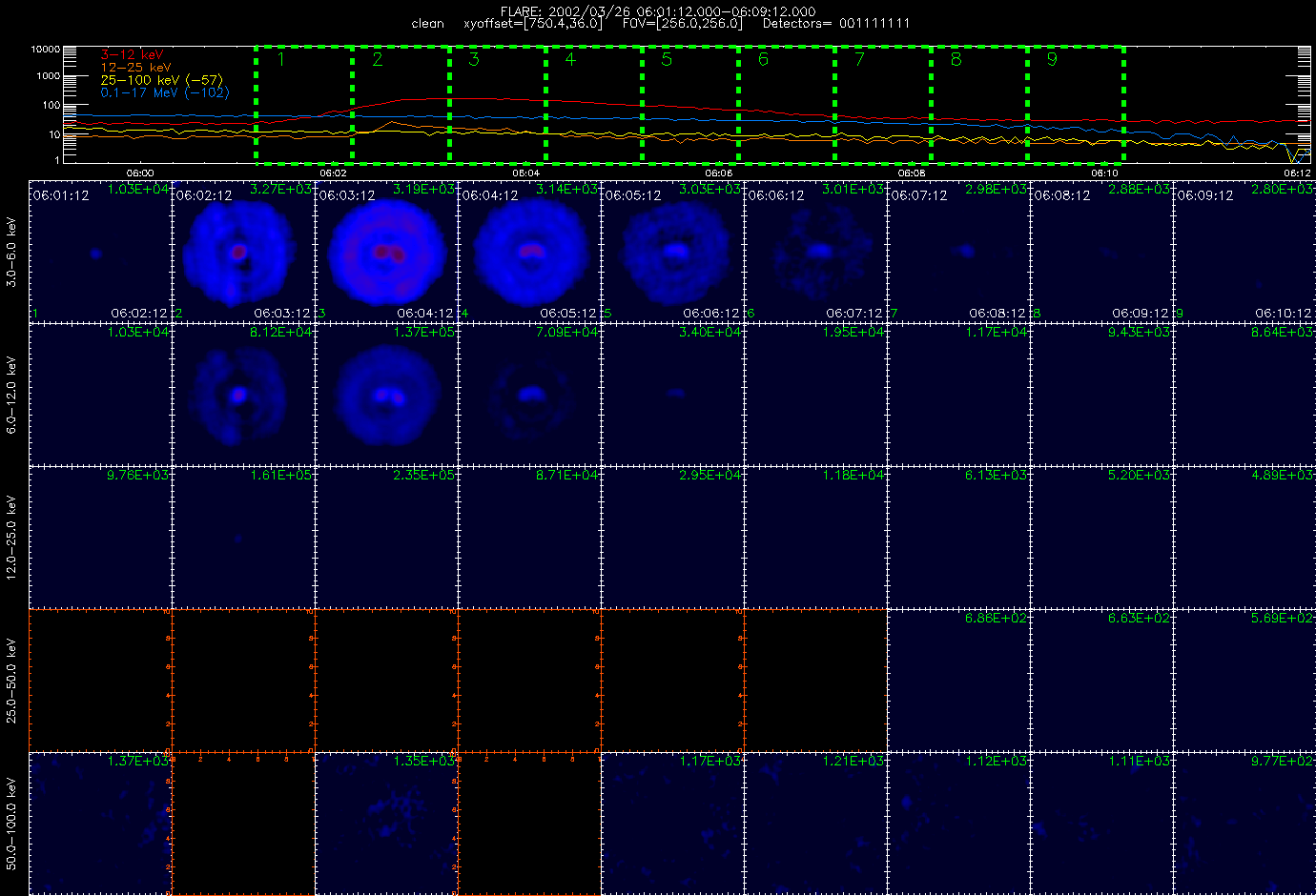Select interval 6 box in the light curve
This screenshot has width=1316, height=896.
(786, 103)
